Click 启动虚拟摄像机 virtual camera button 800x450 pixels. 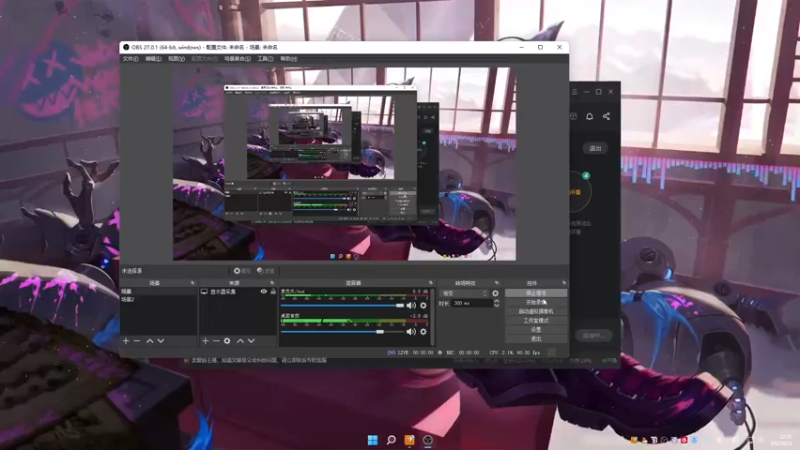tap(536, 311)
